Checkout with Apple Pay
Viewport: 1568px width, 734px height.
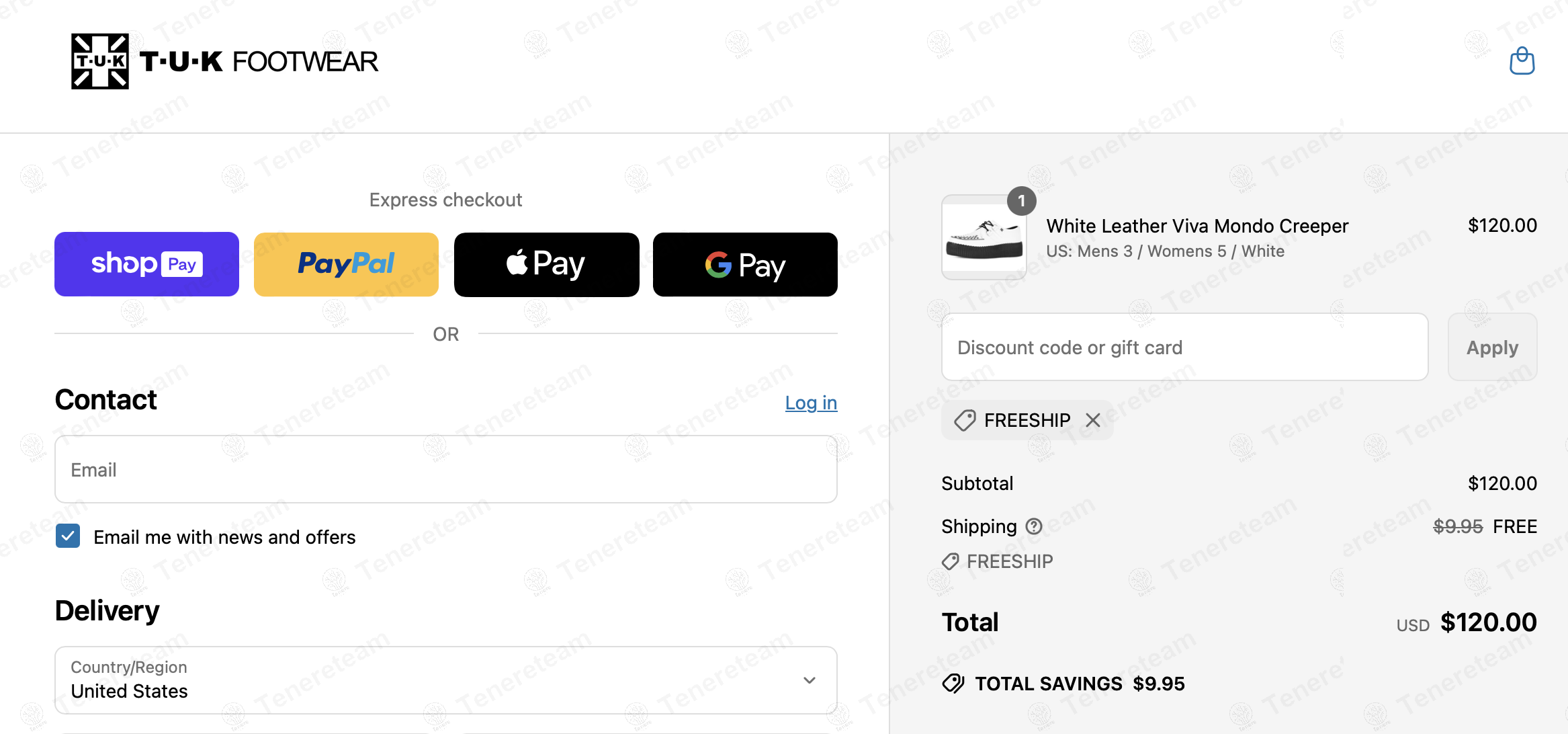[x=546, y=264]
